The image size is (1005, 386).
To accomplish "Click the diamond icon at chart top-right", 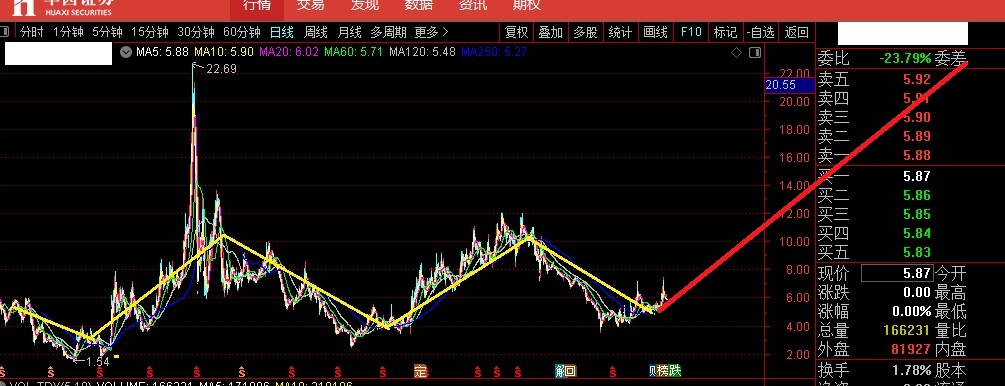I will click(736, 52).
